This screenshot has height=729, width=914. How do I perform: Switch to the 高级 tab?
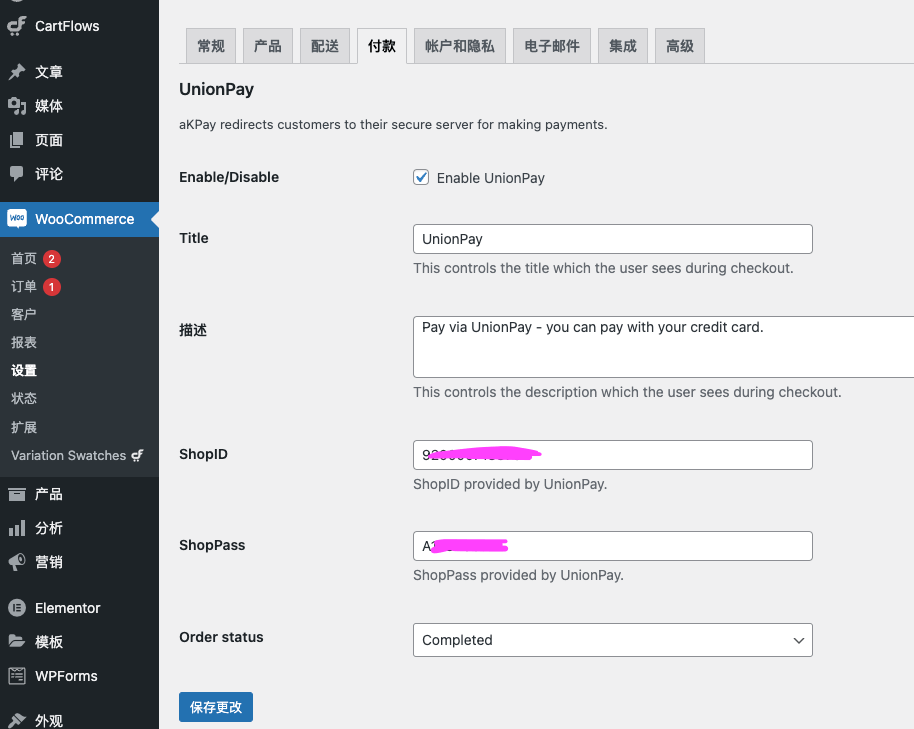coord(680,46)
